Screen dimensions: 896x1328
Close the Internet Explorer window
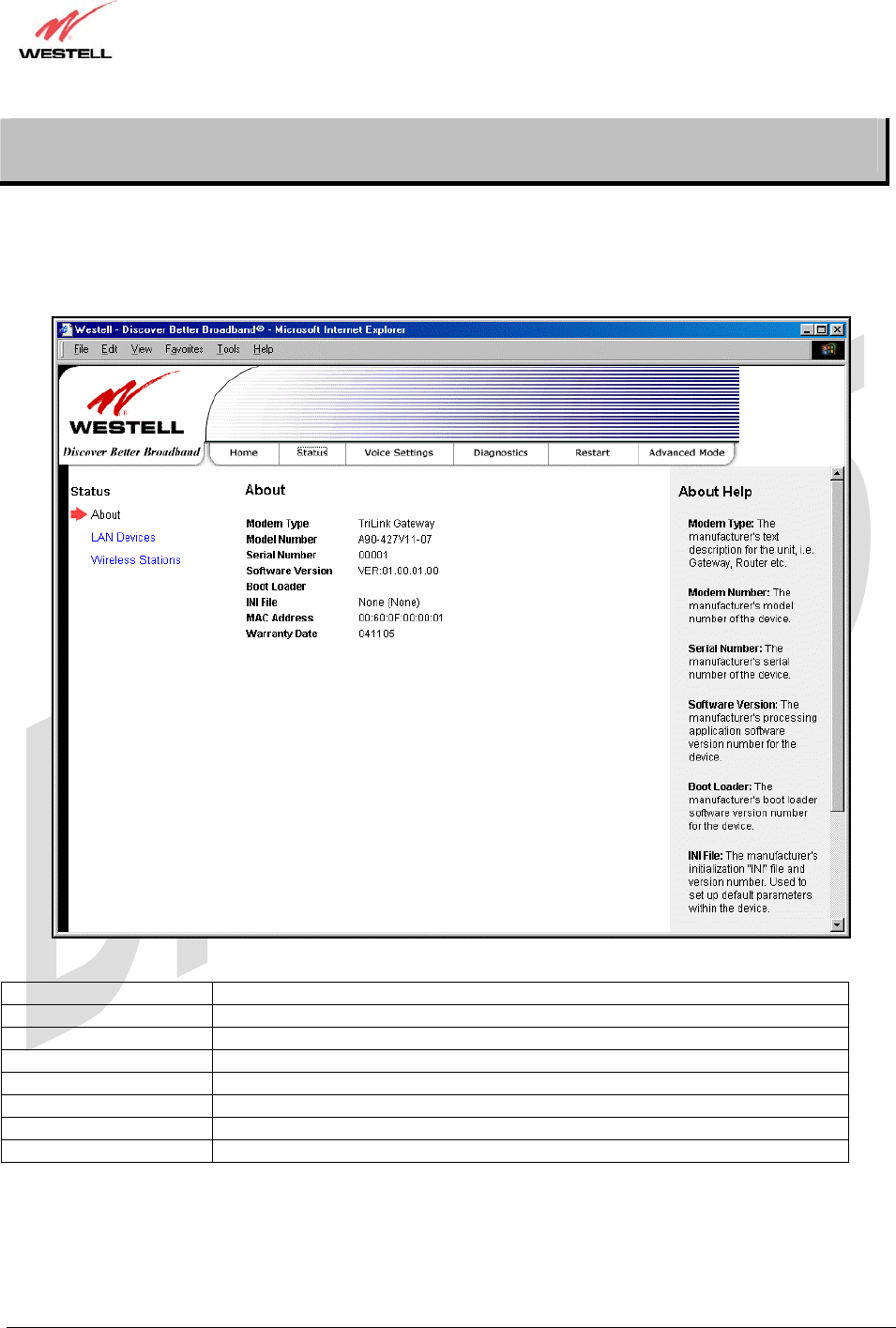pyautogui.click(x=837, y=329)
